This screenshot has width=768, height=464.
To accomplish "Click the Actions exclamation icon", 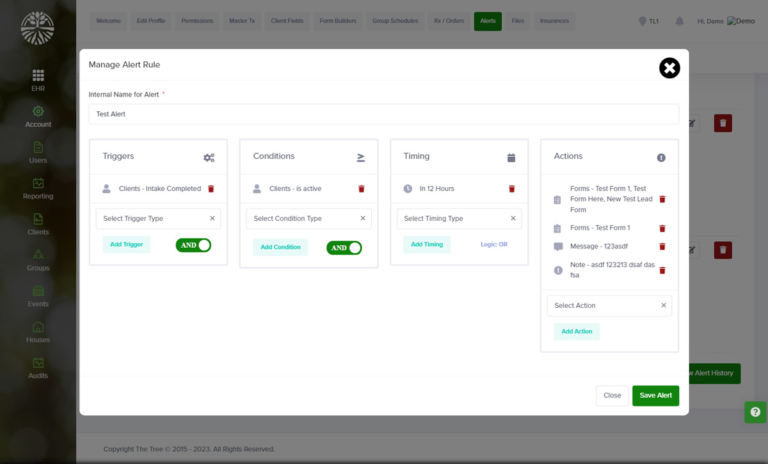I will pyautogui.click(x=661, y=157).
